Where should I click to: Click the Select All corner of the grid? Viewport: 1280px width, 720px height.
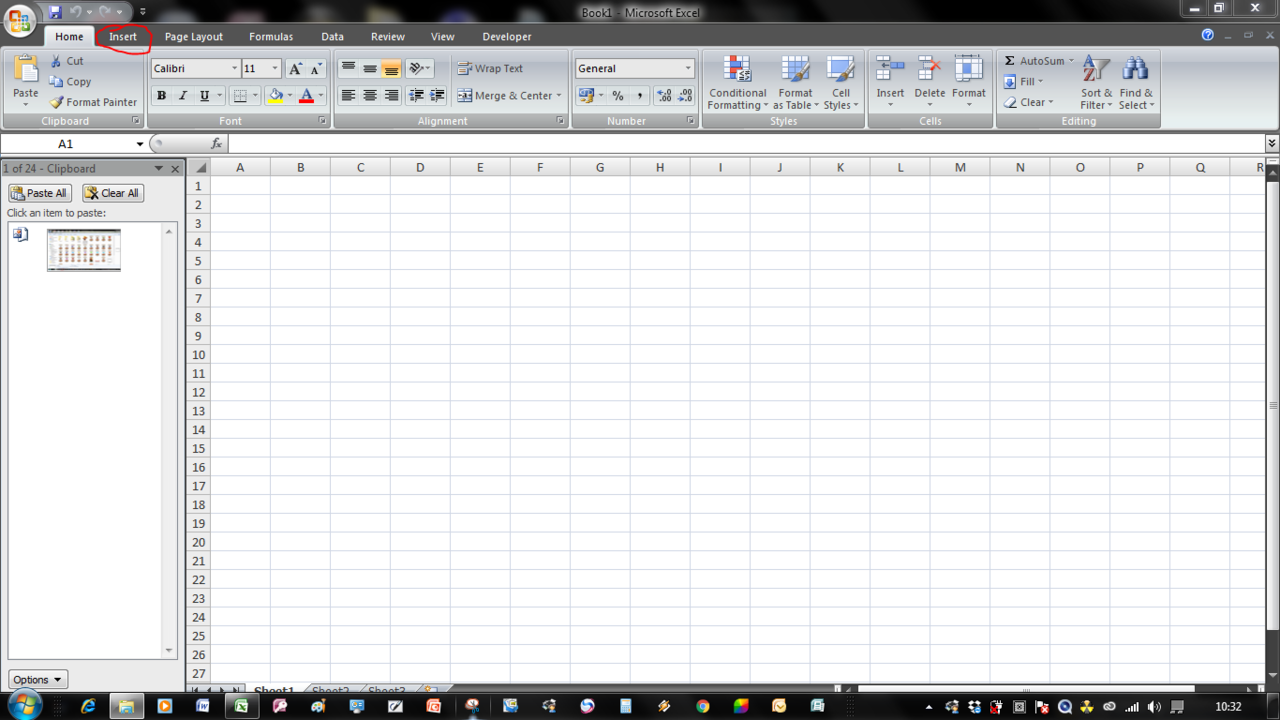[199, 167]
